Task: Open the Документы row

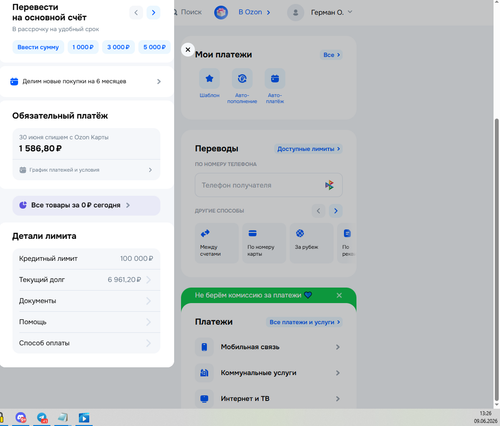Action: click(x=86, y=301)
